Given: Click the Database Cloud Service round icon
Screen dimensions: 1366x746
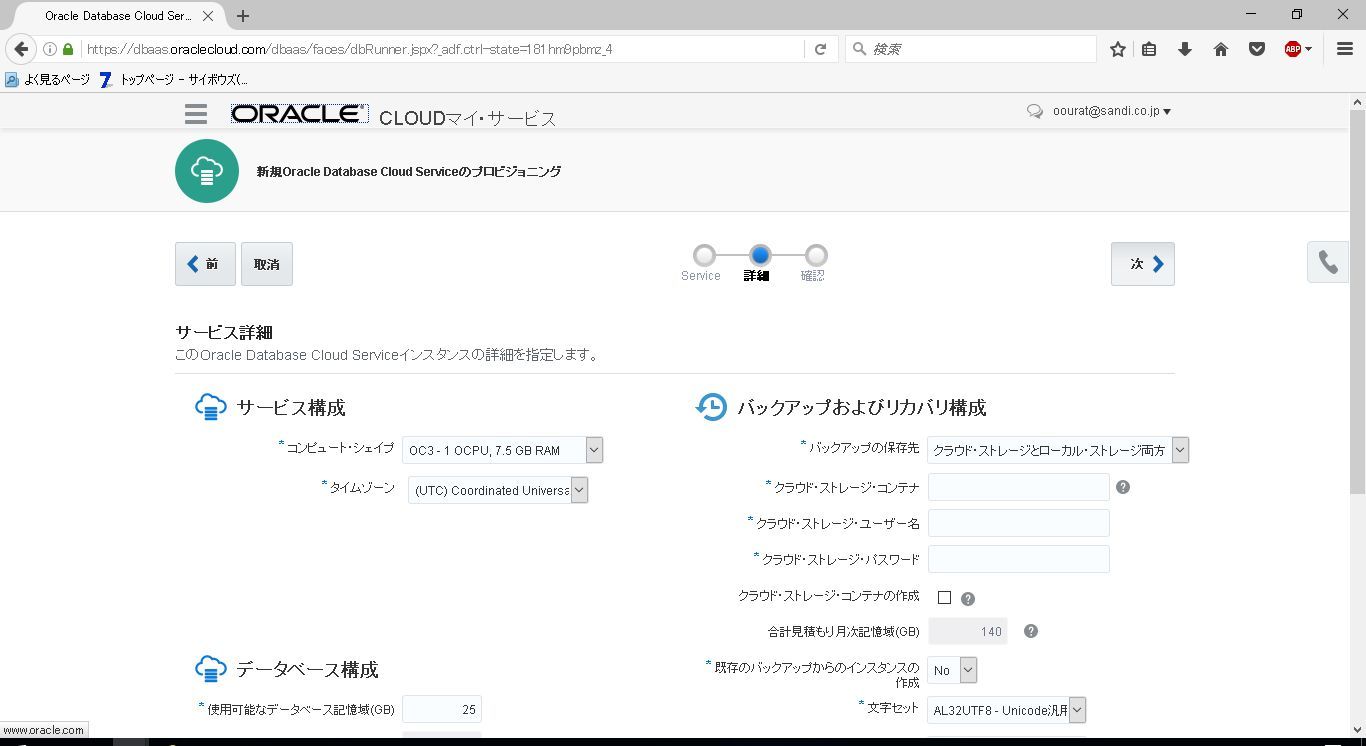Looking at the screenshot, I should click(x=207, y=171).
